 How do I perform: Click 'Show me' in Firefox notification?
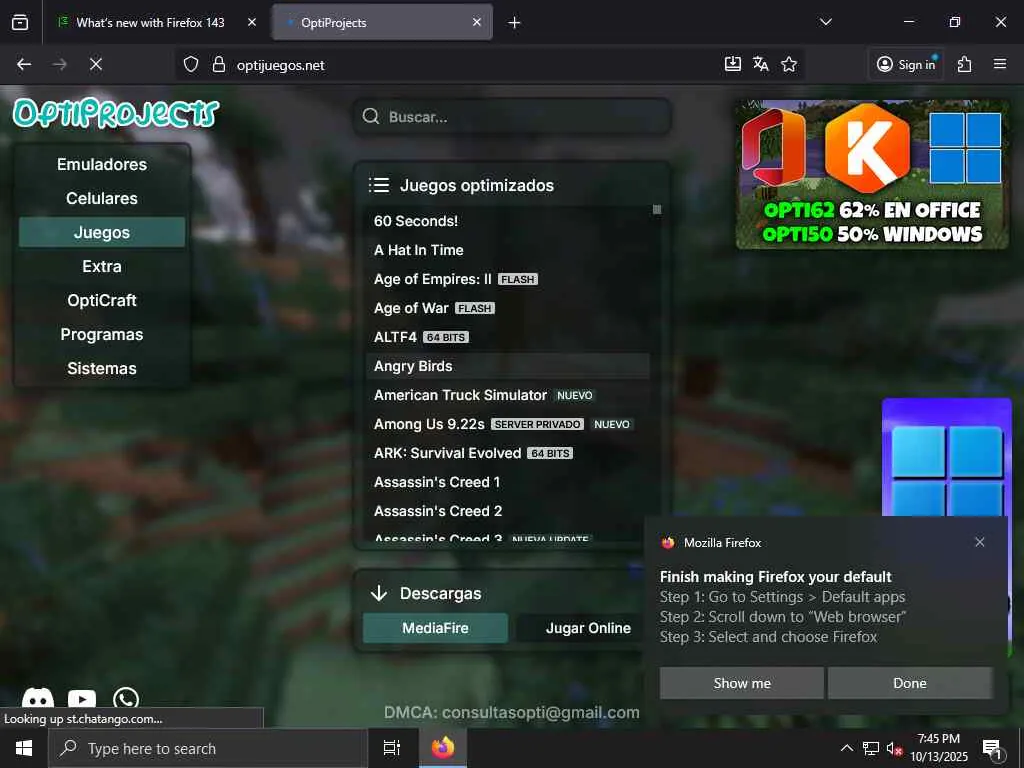click(741, 683)
